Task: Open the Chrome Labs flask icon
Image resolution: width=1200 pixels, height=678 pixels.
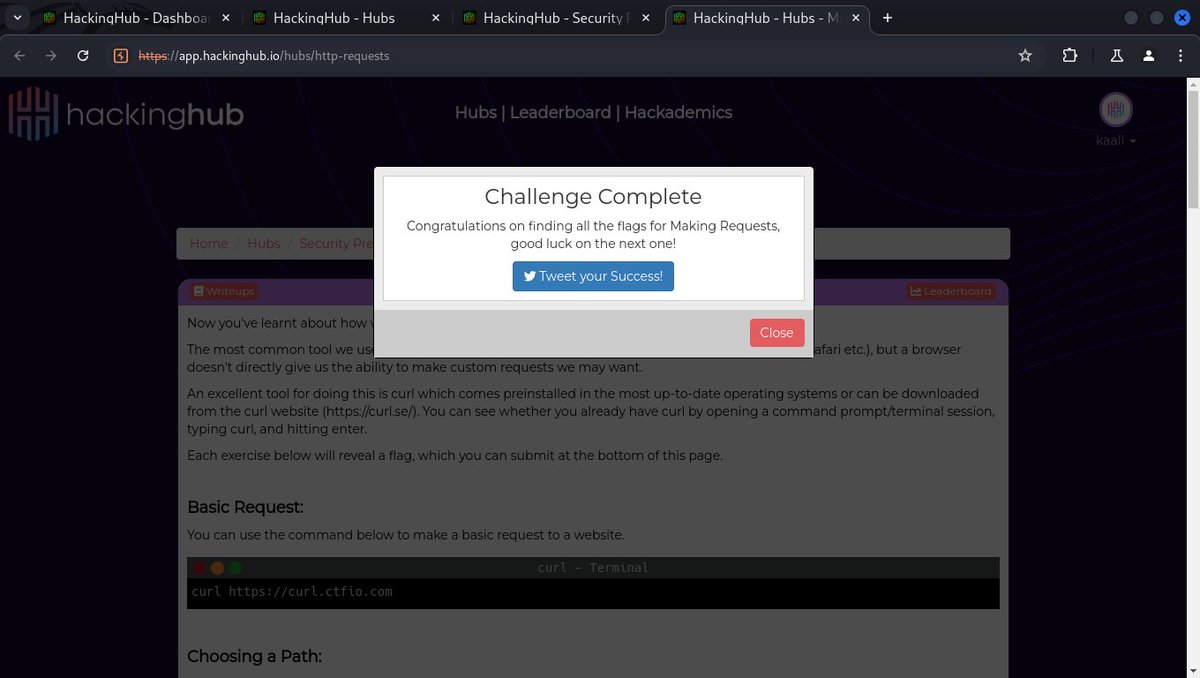Action: [x=1118, y=56]
